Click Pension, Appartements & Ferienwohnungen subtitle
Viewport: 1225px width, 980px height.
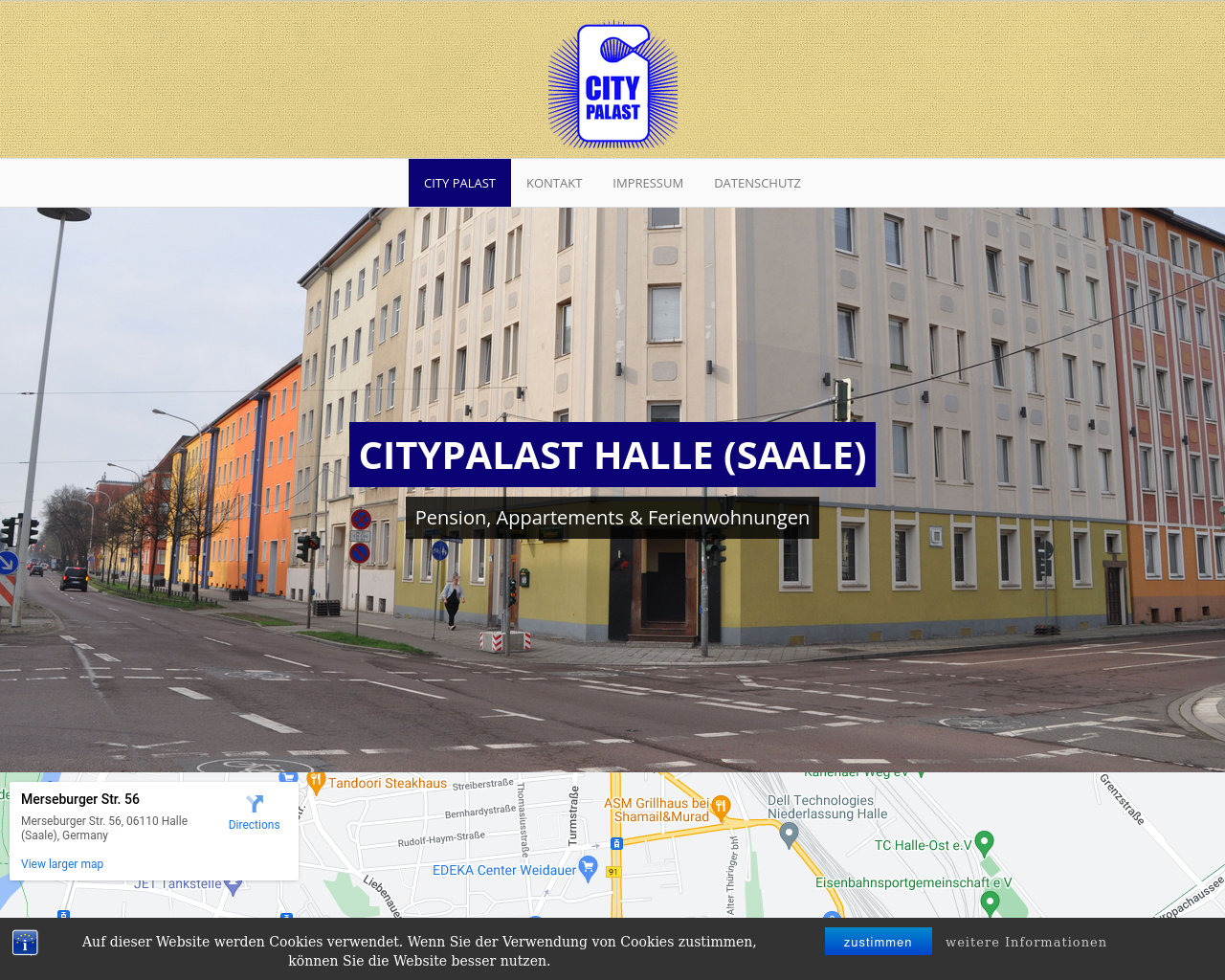pos(612,518)
